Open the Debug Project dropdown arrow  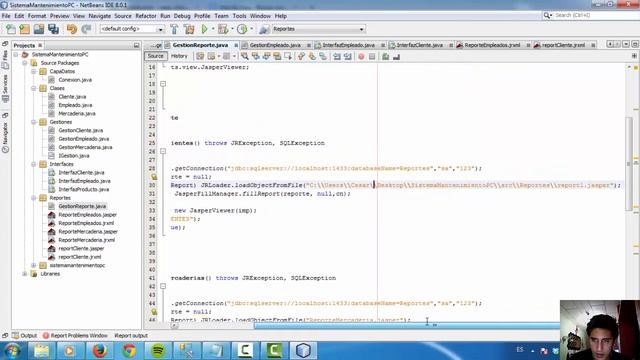232,29
